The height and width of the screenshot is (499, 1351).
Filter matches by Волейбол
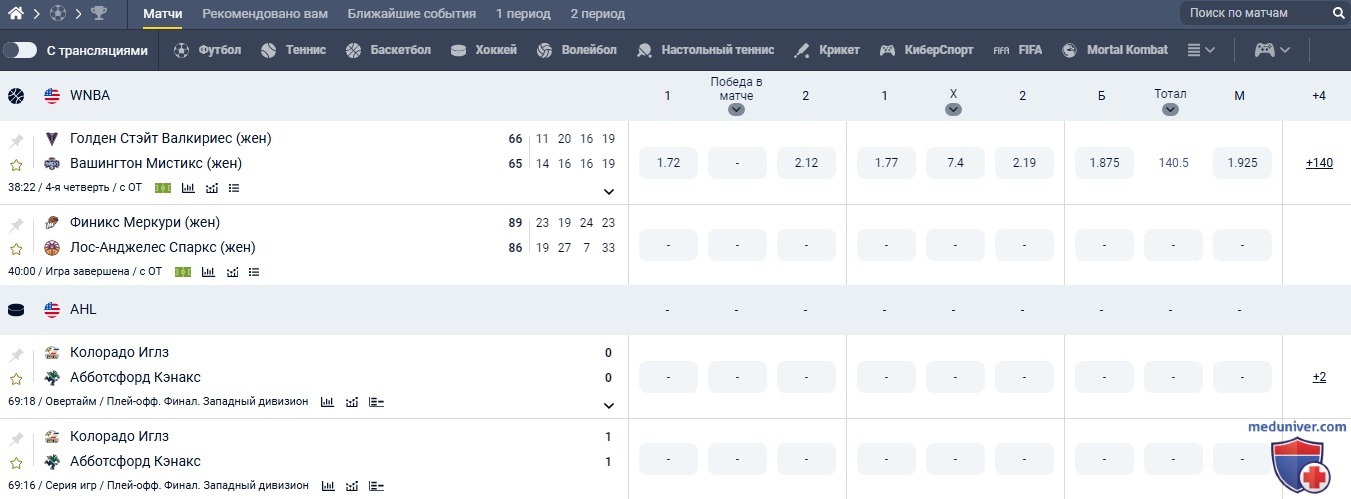[x=577, y=50]
